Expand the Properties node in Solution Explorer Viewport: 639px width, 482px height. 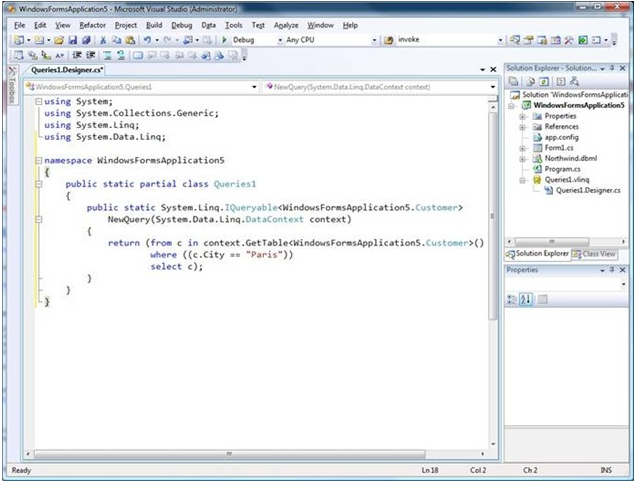tap(522, 117)
